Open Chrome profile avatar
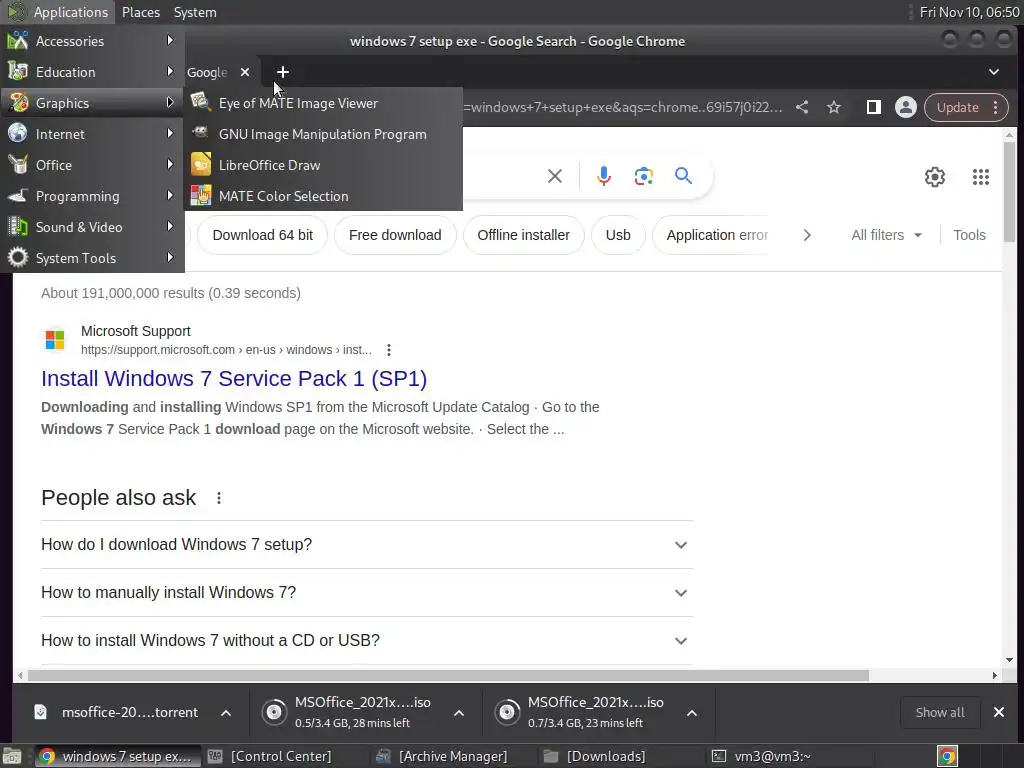The width and height of the screenshot is (1024, 768). pyautogui.click(x=905, y=107)
